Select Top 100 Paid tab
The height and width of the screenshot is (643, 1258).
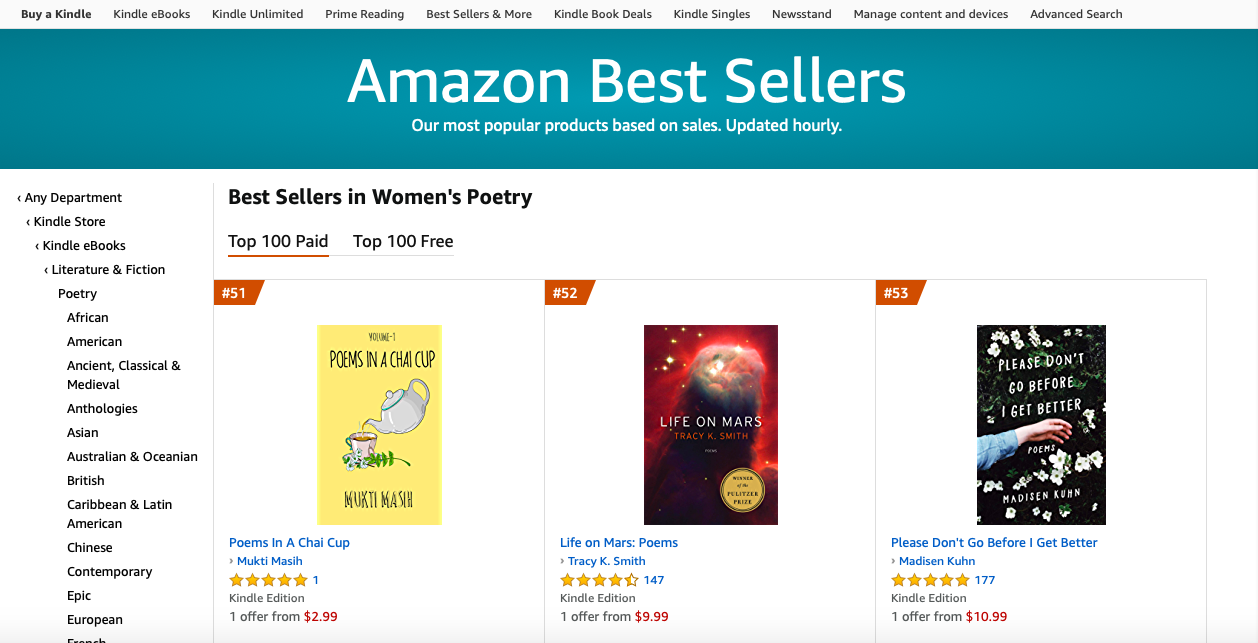(278, 241)
